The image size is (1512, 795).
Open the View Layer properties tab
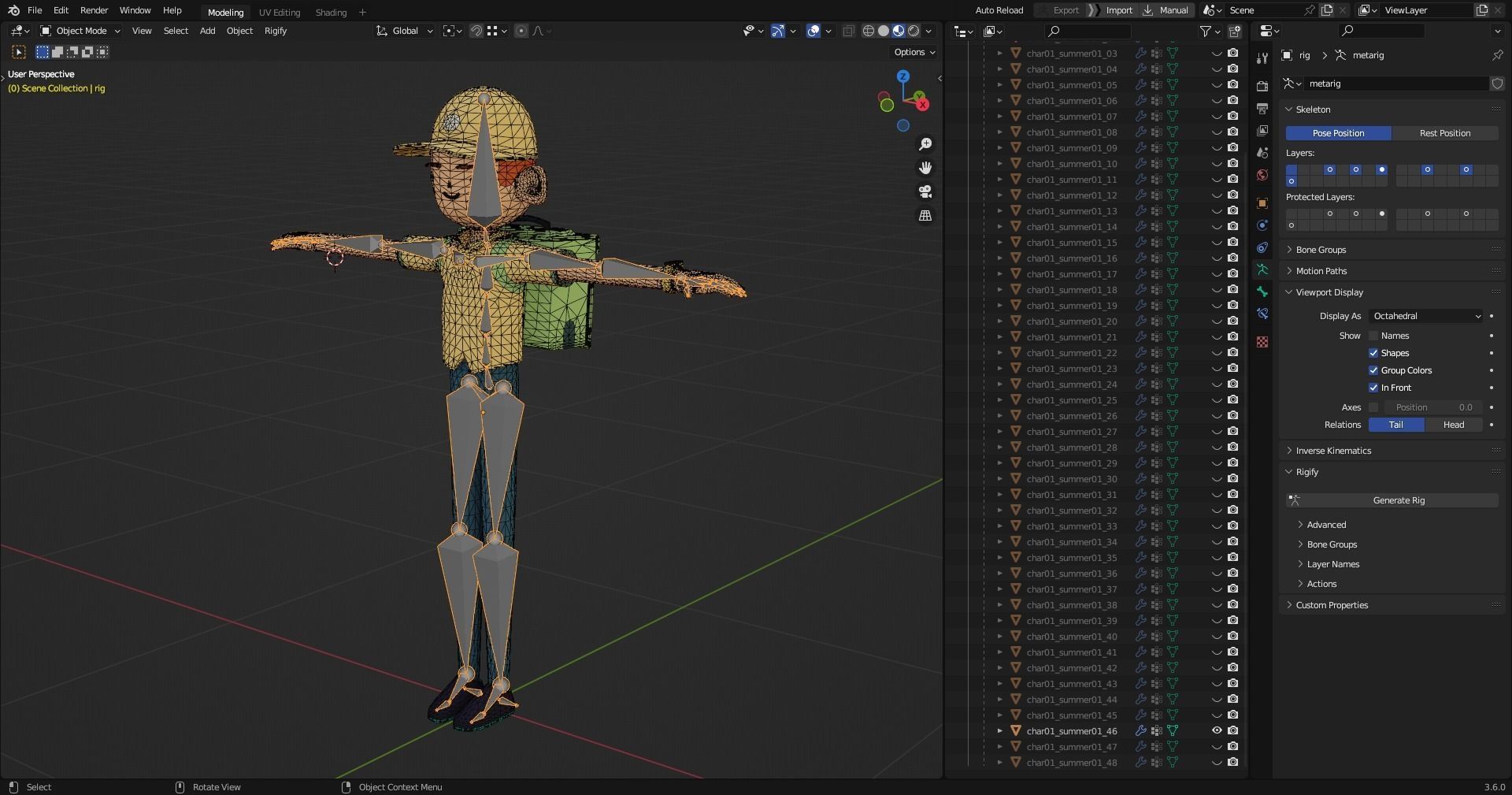[x=1262, y=130]
